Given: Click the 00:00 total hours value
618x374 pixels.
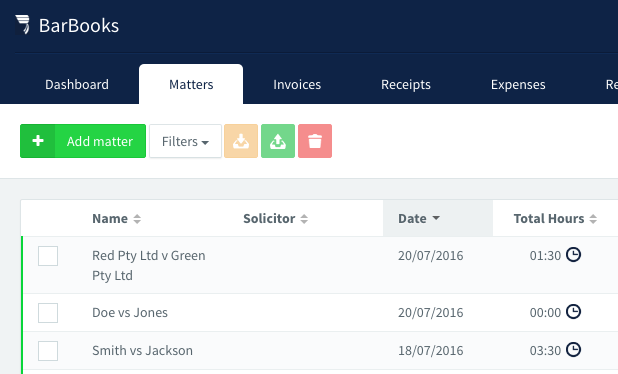Looking at the screenshot, I should click(545, 313).
